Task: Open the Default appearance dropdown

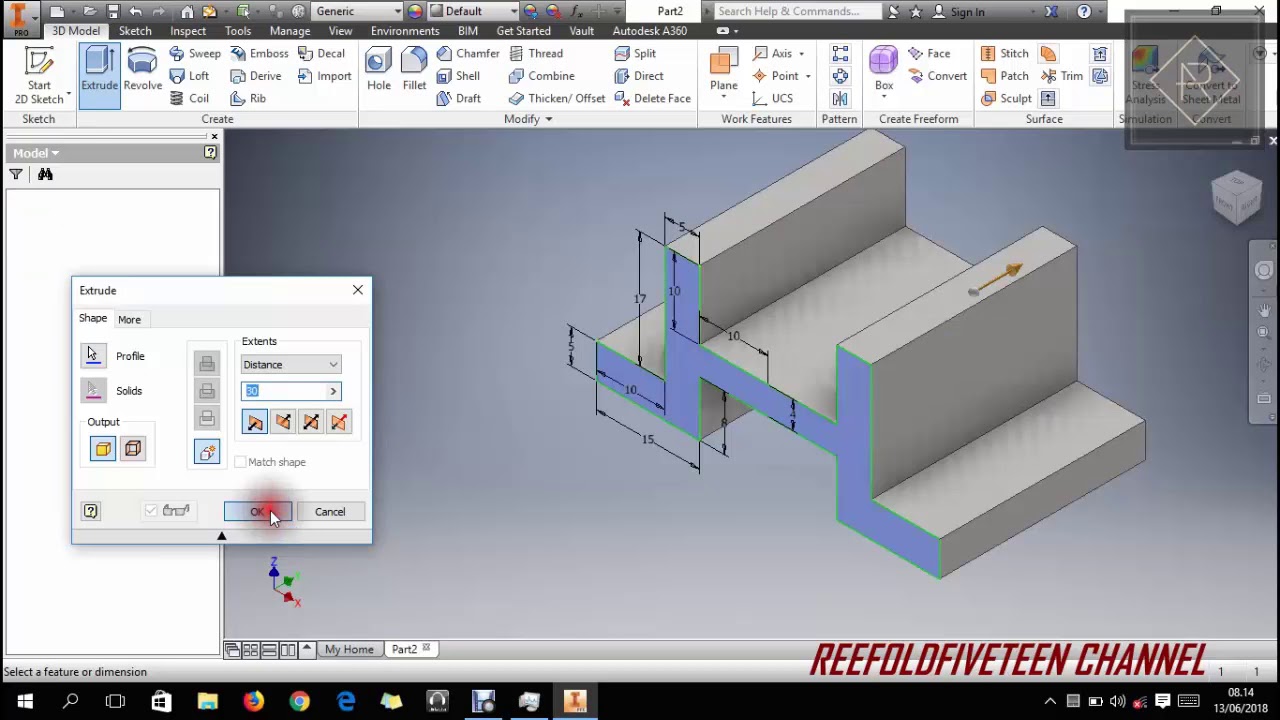Action: point(476,11)
